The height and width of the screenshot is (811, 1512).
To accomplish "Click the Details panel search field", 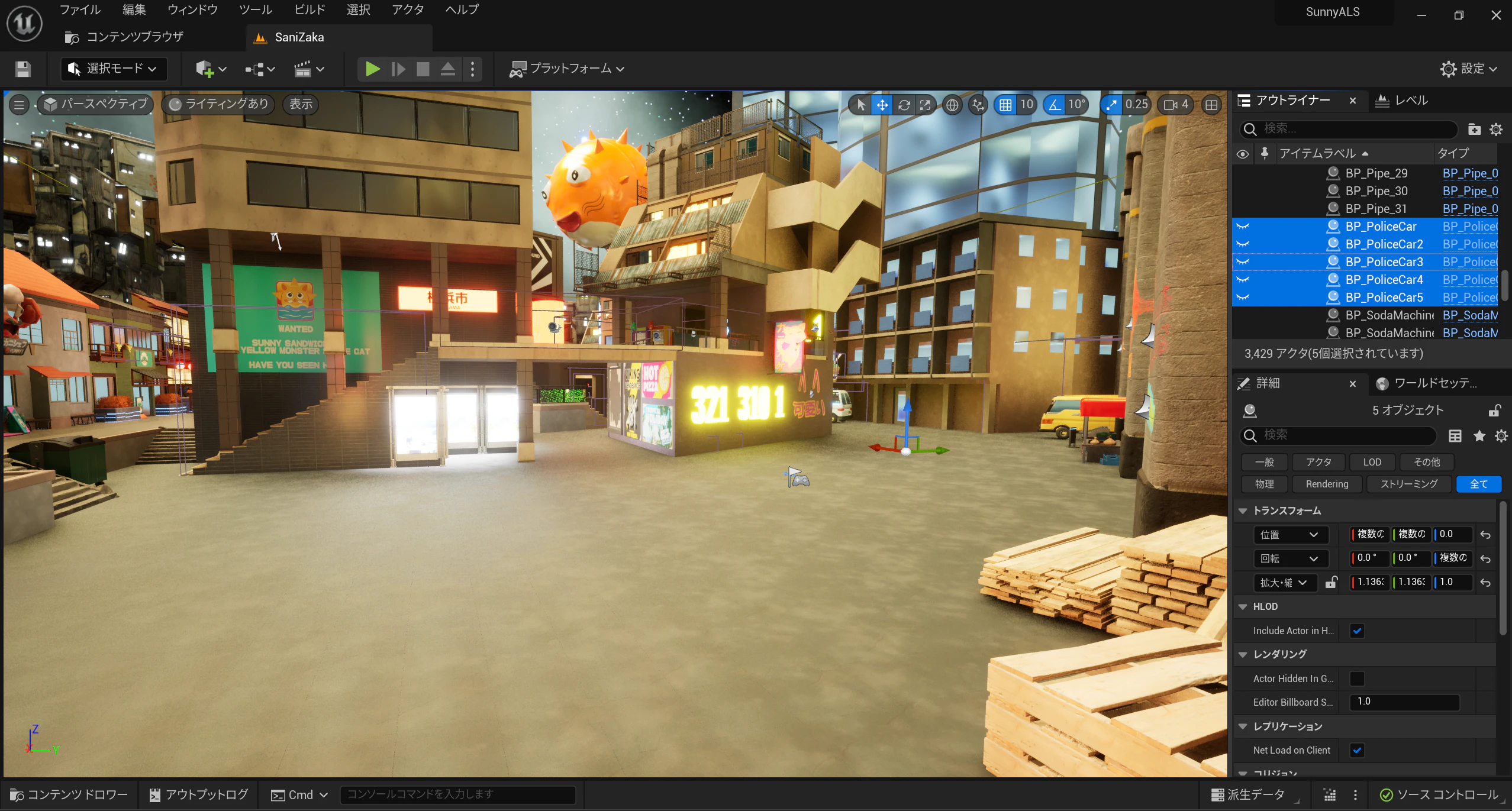I will point(1339,435).
